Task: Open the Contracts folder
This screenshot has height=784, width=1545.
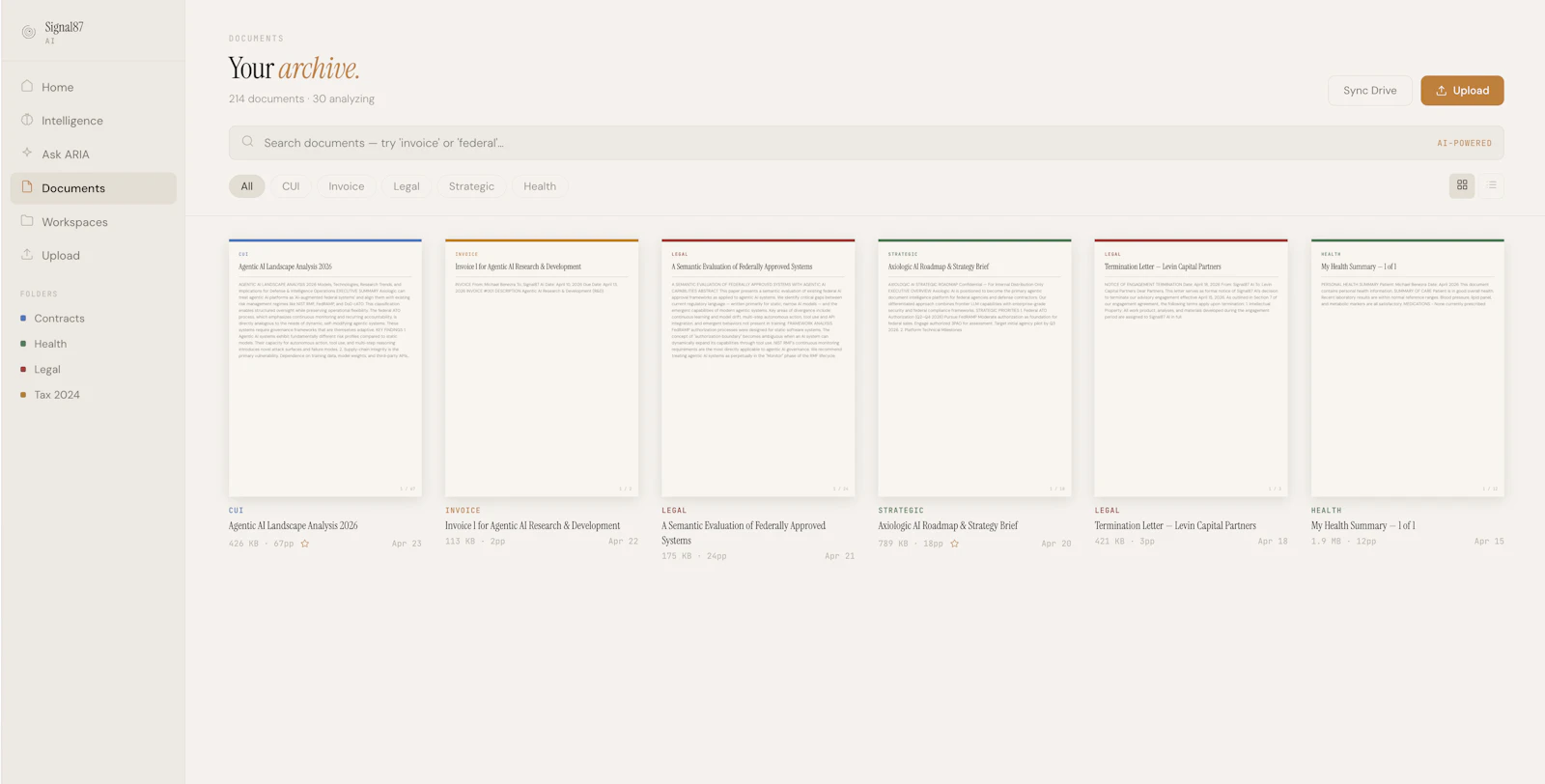Action: click(59, 319)
